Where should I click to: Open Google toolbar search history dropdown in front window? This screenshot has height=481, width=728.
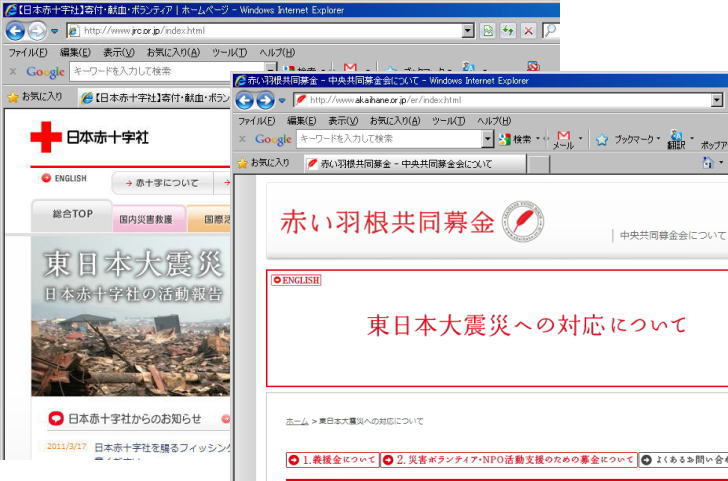(x=488, y=139)
